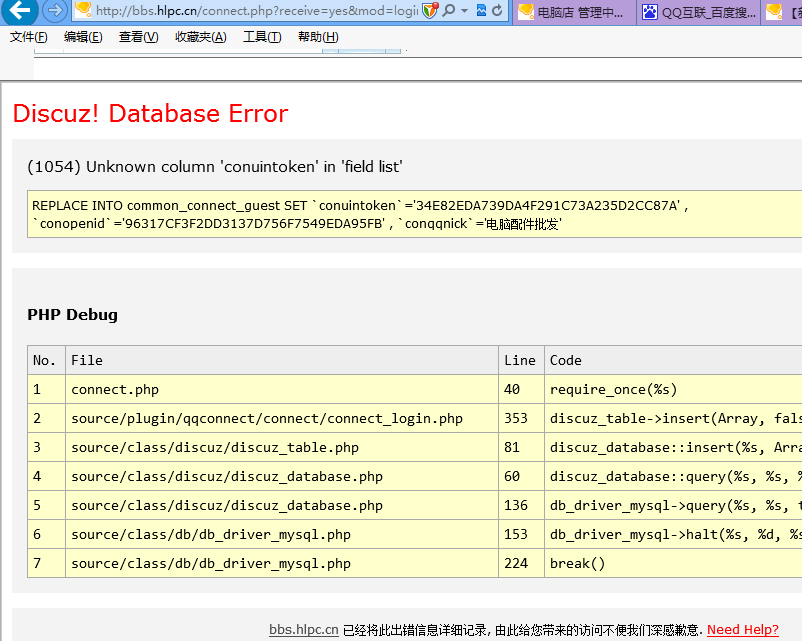Click the break() code cell

tap(673, 563)
